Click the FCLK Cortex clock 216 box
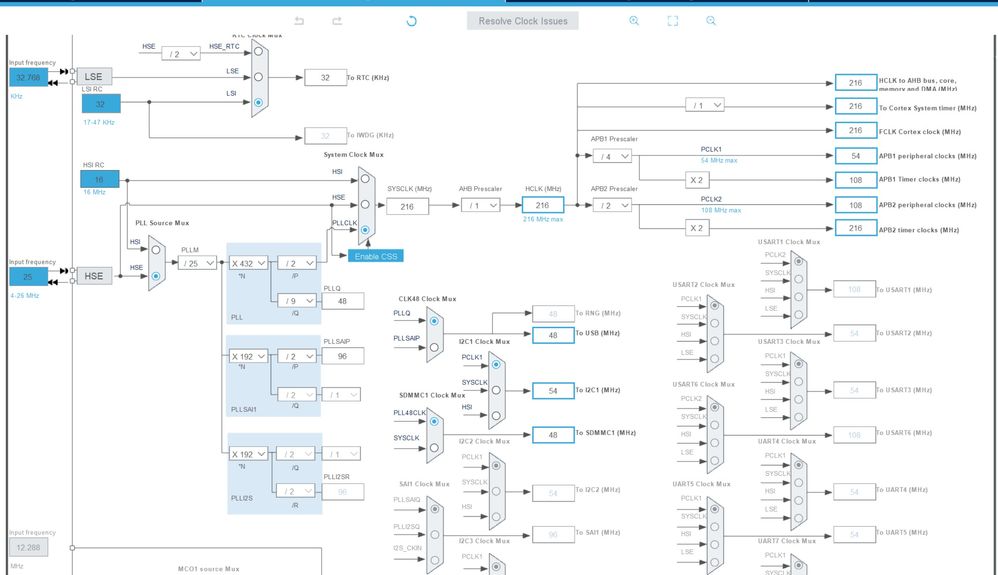The width and height of the screenshot is (998, 575). click(856, 131)
